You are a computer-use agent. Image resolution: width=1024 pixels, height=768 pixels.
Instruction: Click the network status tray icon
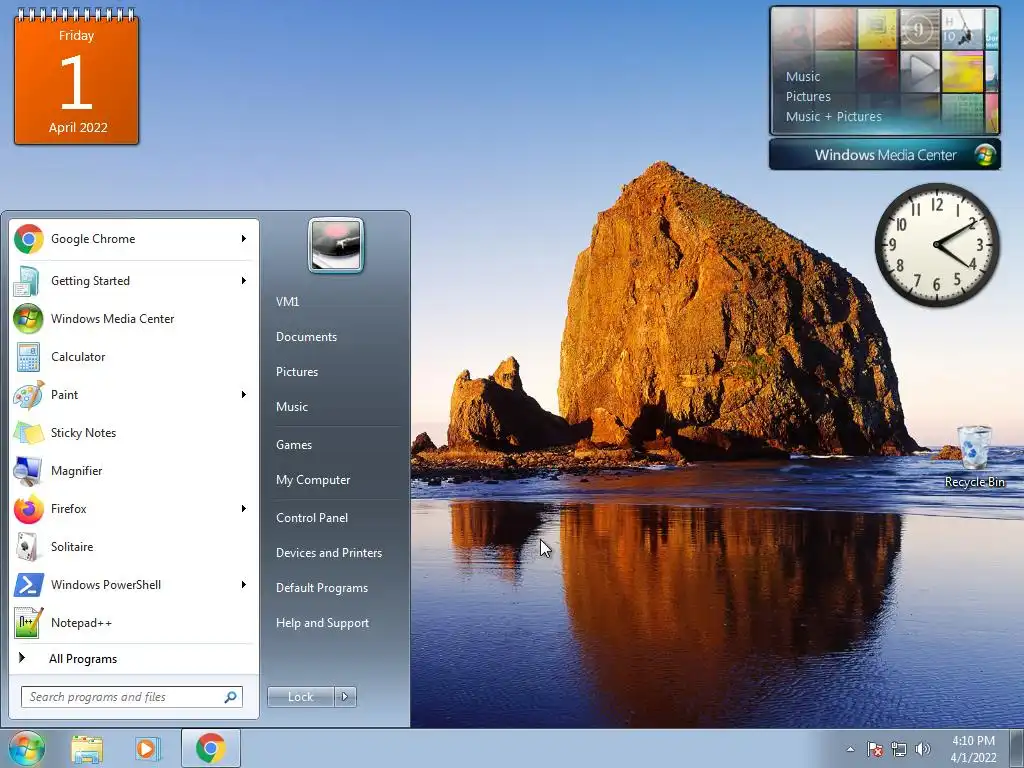(899, 749)
